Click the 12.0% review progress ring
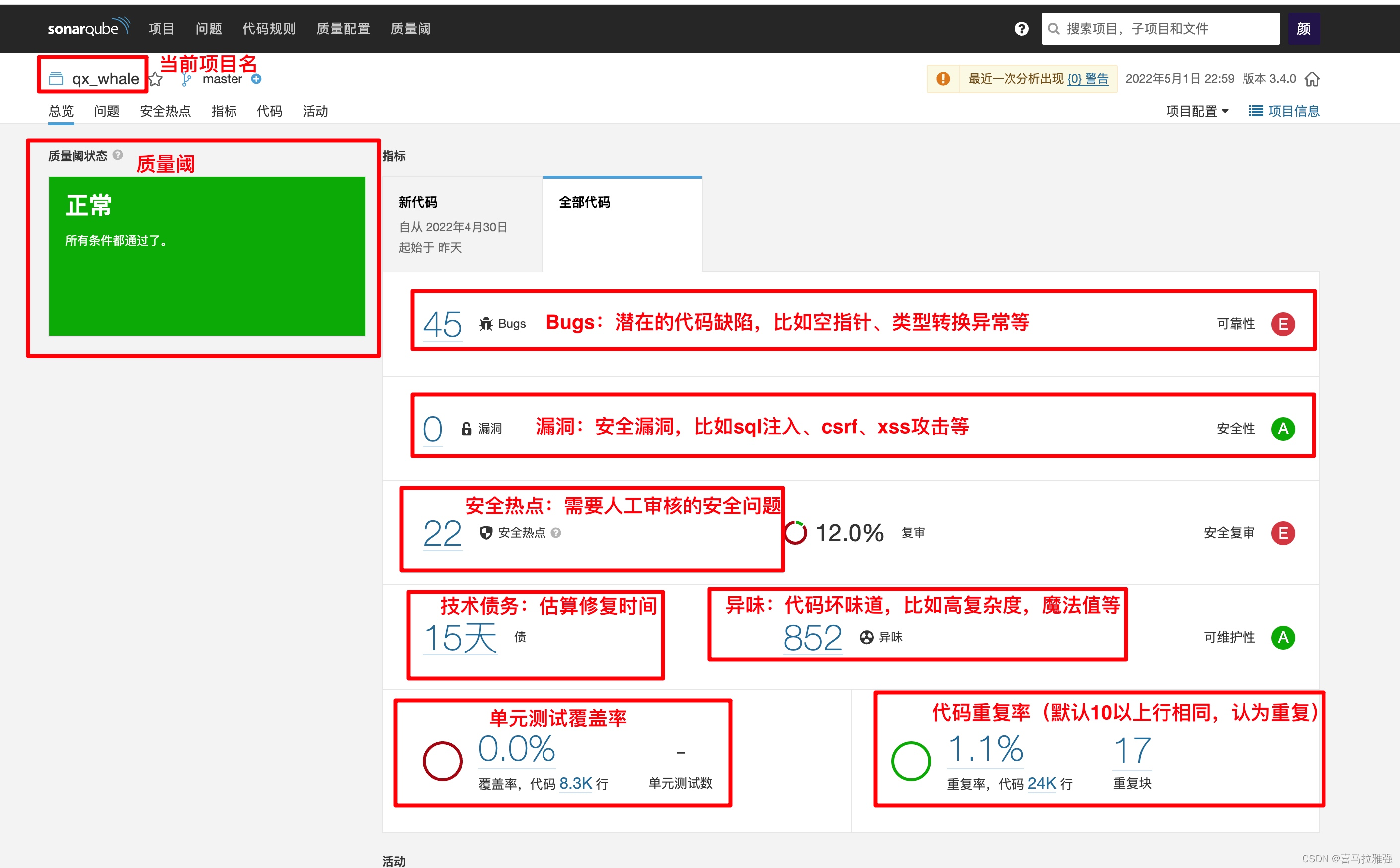The height and width of the screenshot is (868, 1400). [x=796, y=533]
